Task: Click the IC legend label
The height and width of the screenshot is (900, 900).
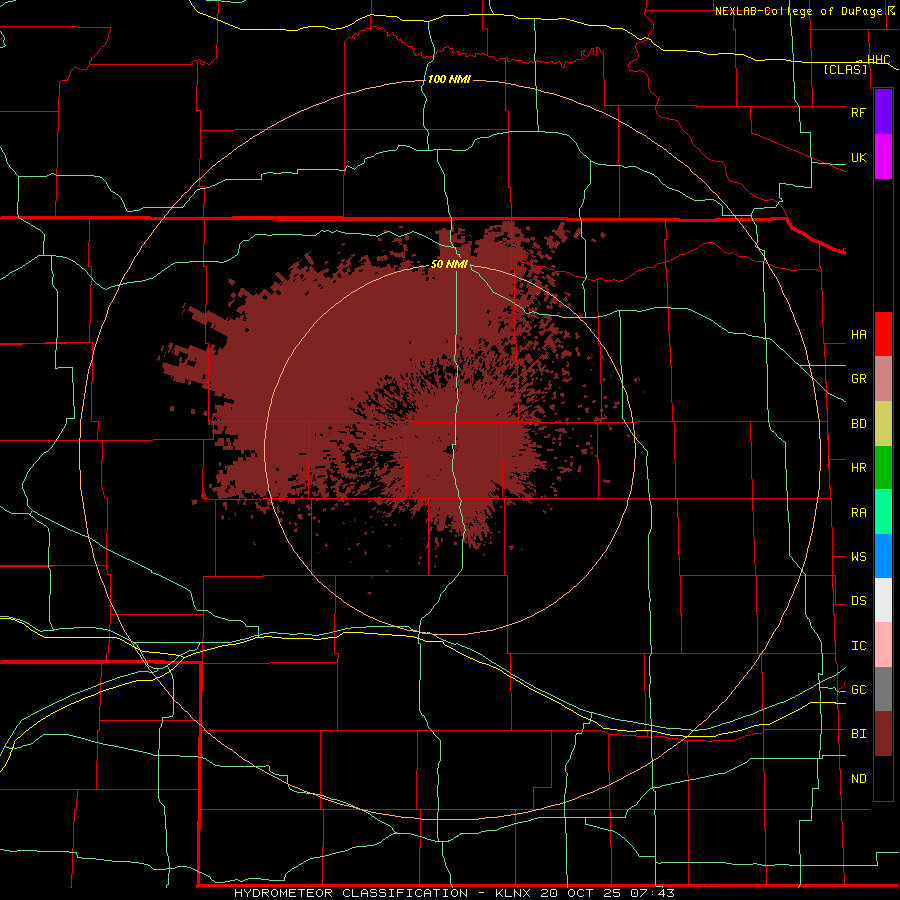Action: (x=858, y=646)
